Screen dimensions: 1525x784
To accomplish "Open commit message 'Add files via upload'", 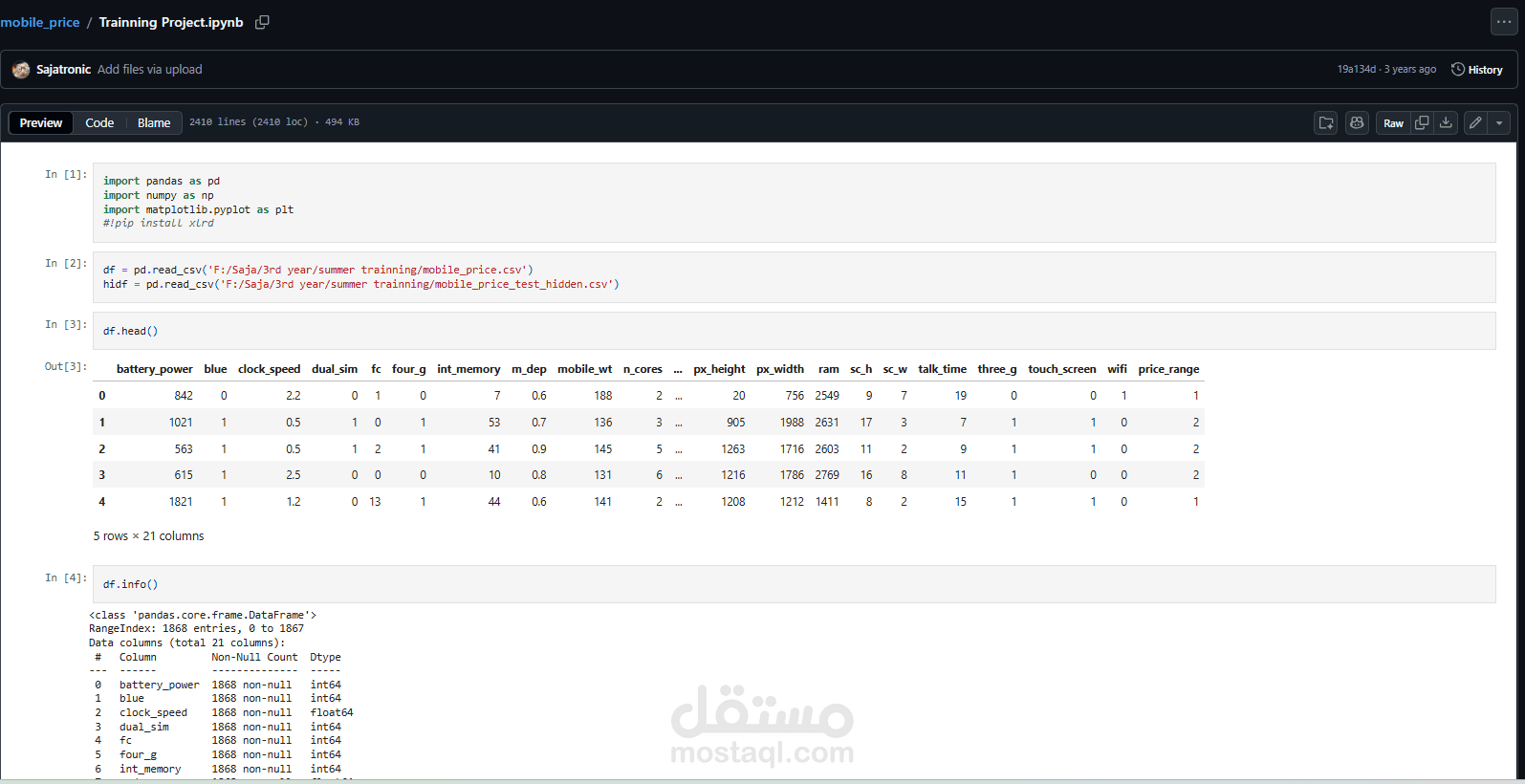I will tap(150, 70).
